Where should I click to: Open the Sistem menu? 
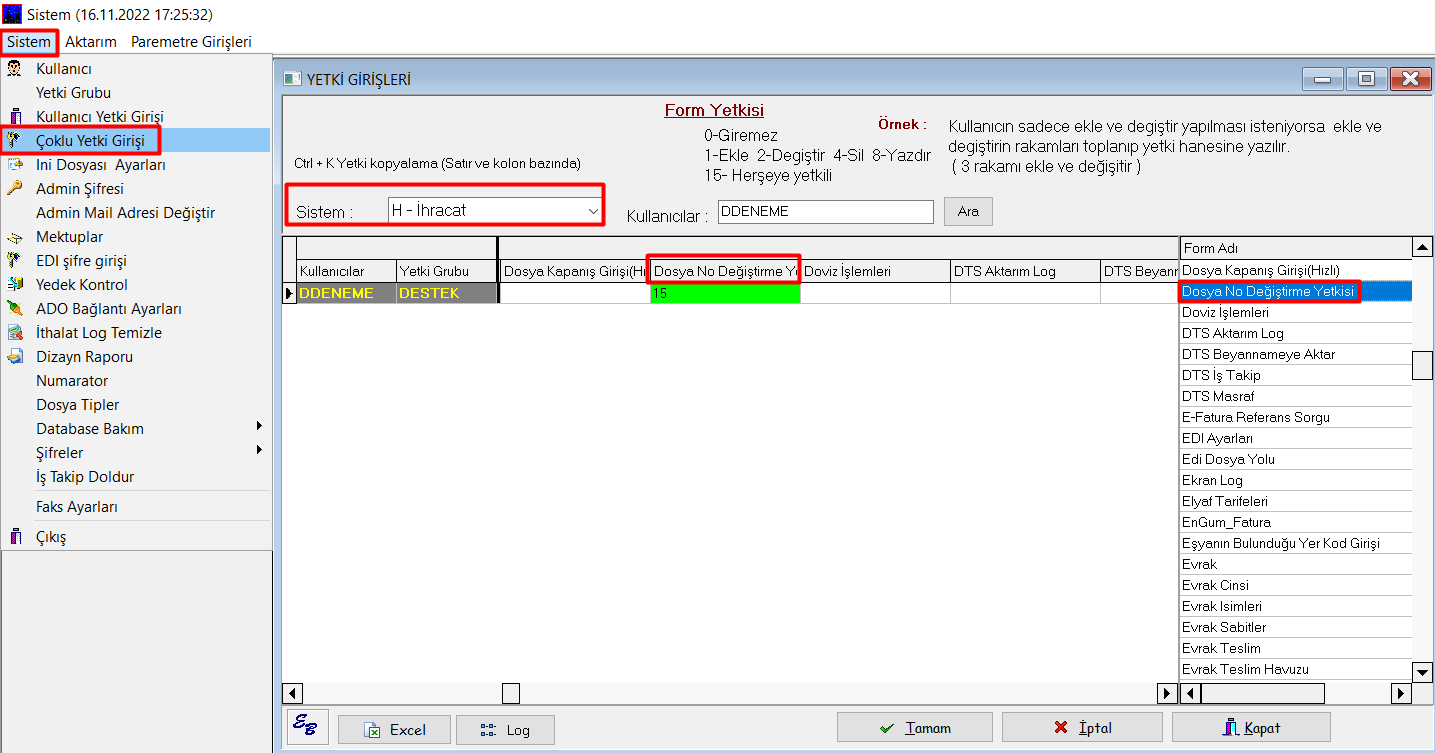click(29, 42)
